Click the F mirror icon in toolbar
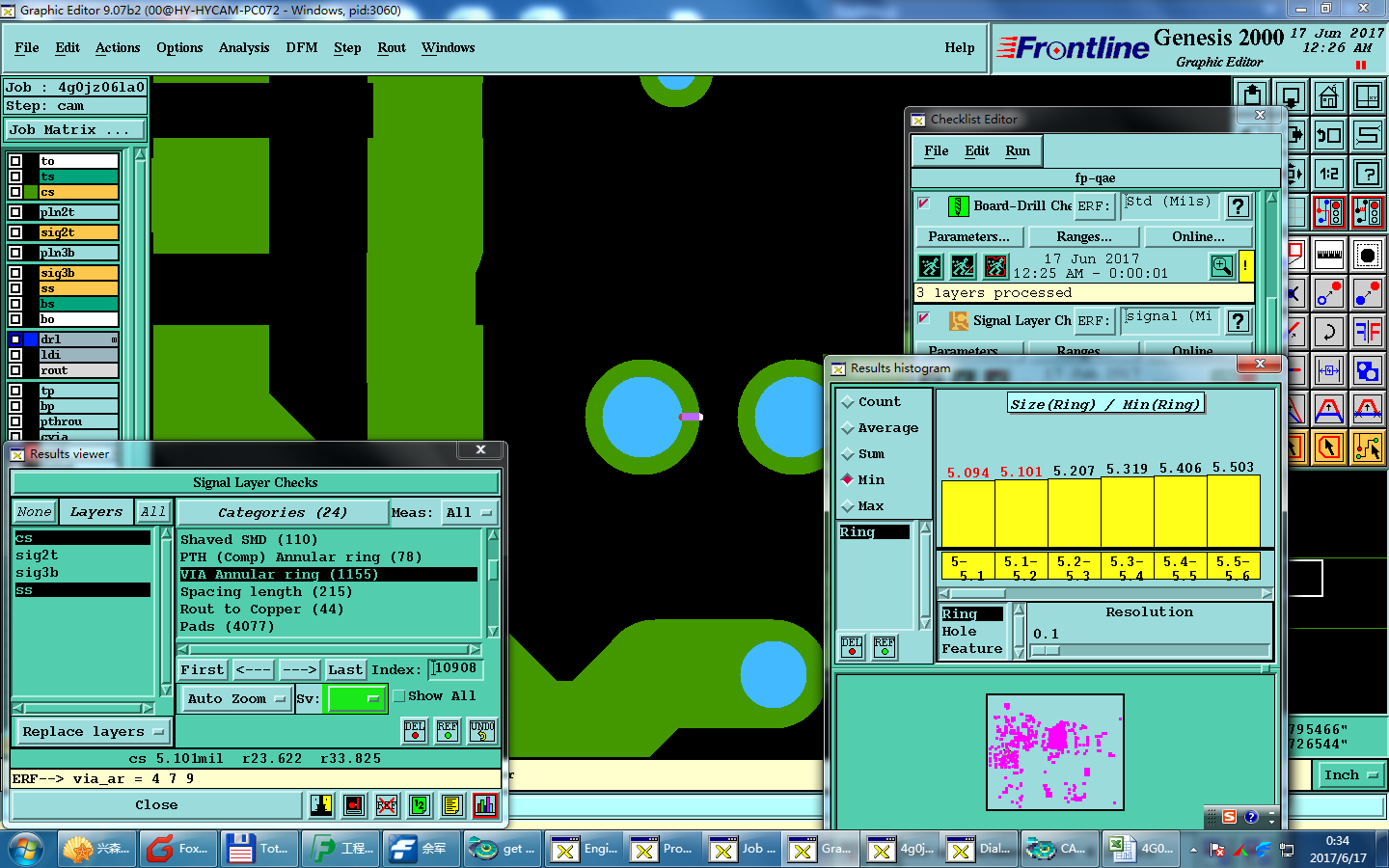Screen dimensions: 1389x868 (x=1367, y=333)
